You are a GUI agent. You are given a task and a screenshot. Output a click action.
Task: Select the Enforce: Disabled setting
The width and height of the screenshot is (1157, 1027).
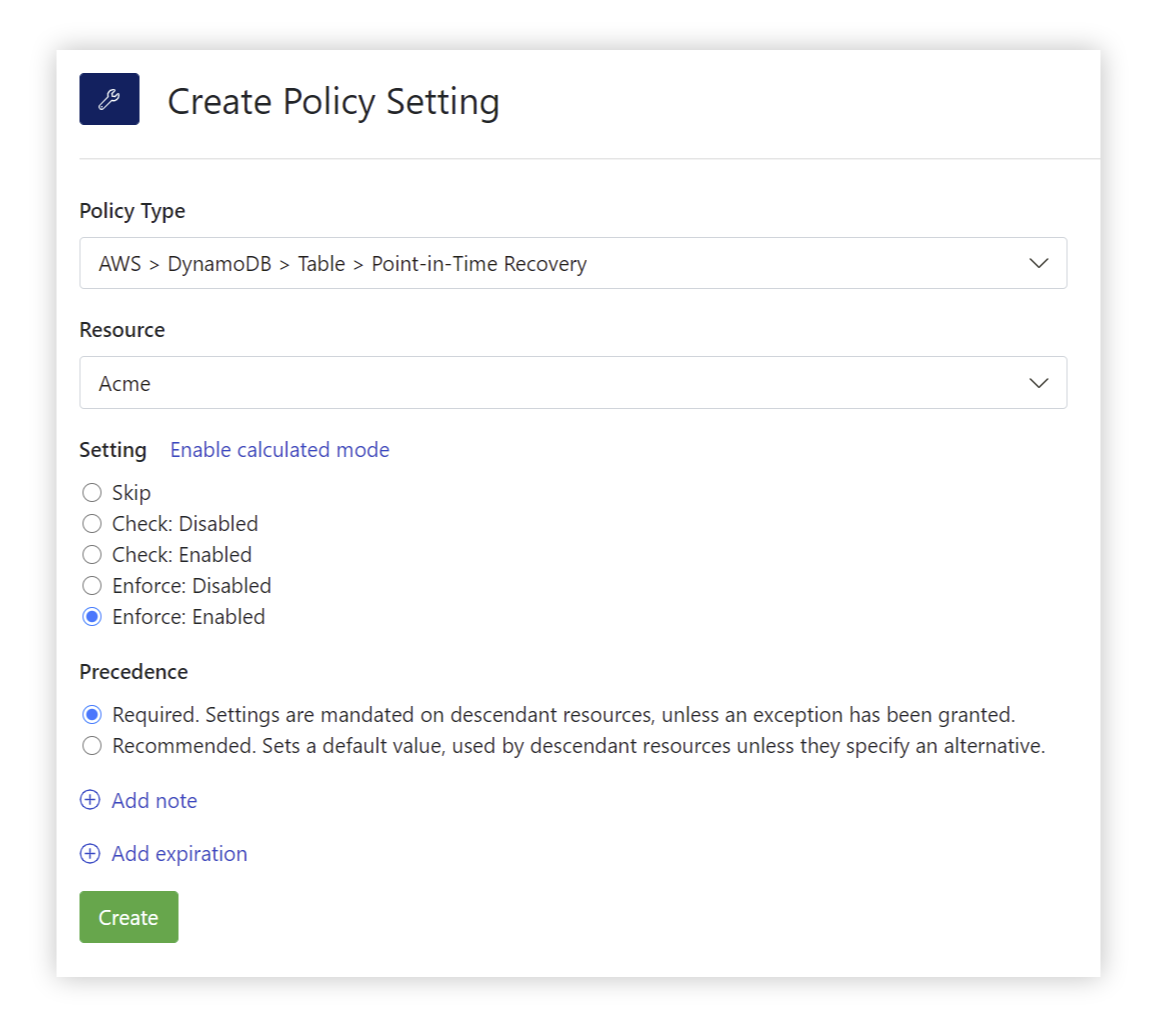click(92, 585)
